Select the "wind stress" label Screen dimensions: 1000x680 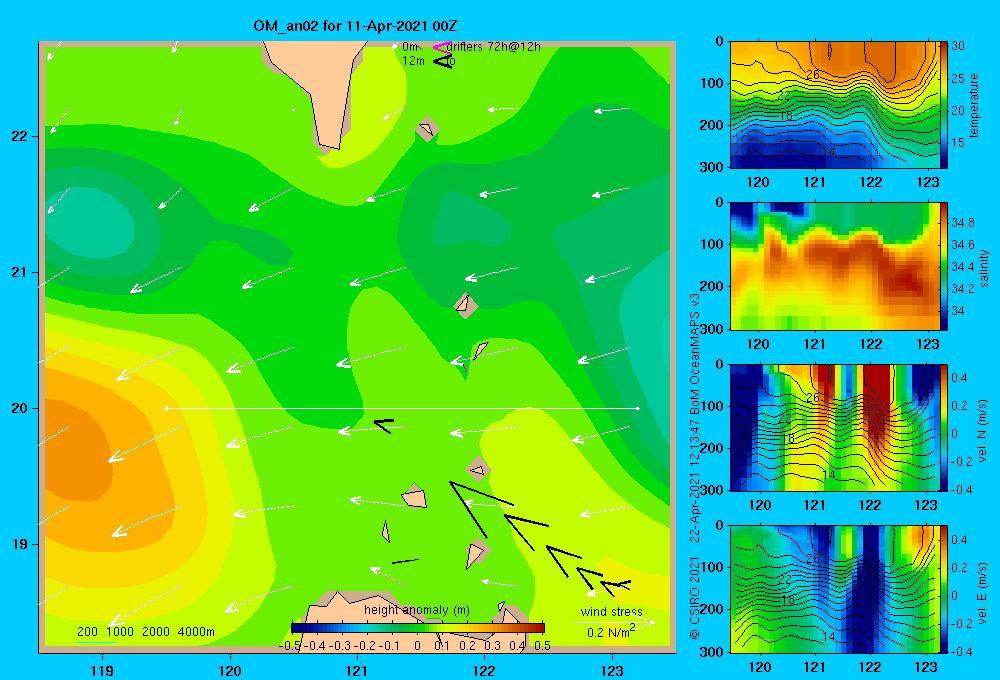(x=612, y=611)
